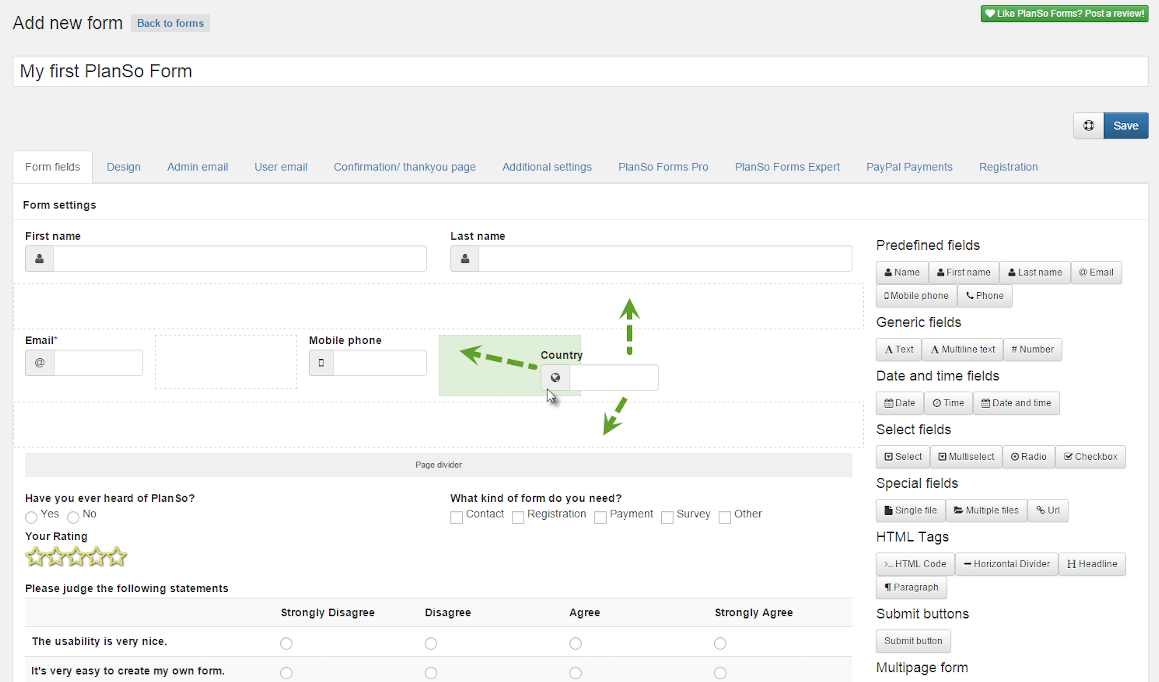
Task: Open the Admin email tab
Action: [x=197, y=167]
